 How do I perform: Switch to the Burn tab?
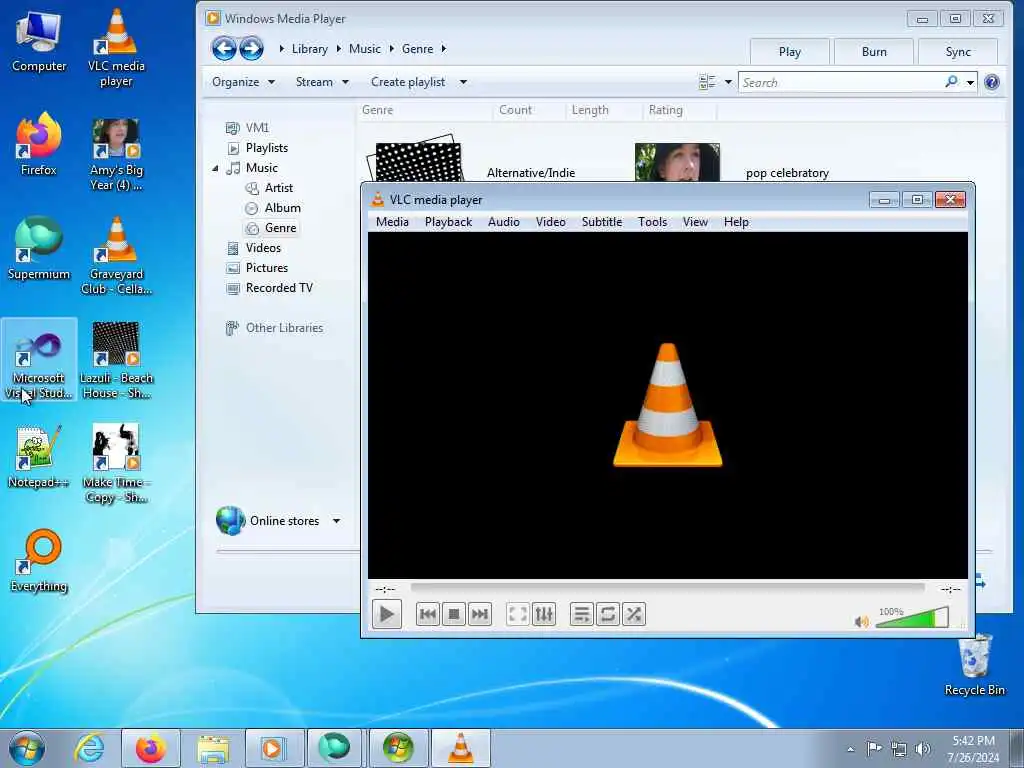click(x=874, y=52)
